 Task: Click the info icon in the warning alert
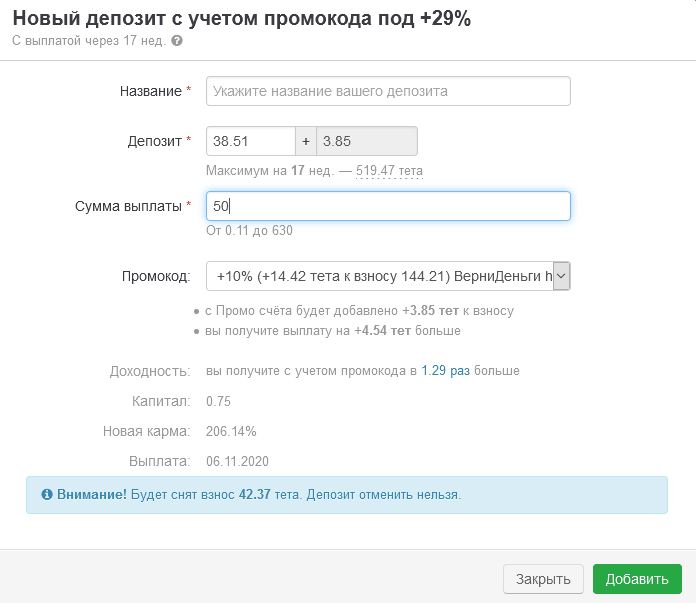pos(47,494)
